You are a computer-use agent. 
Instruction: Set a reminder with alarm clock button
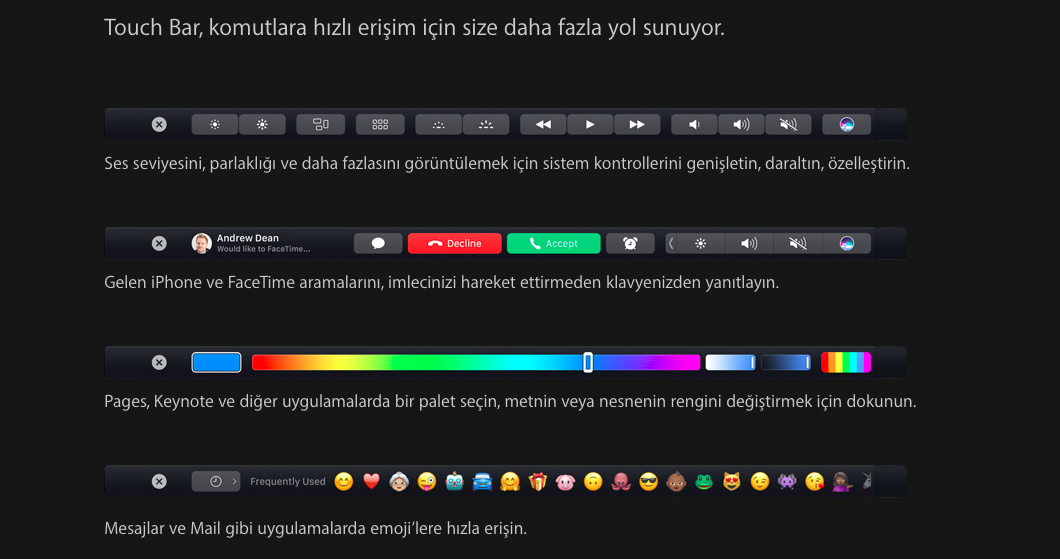(630, 243)
